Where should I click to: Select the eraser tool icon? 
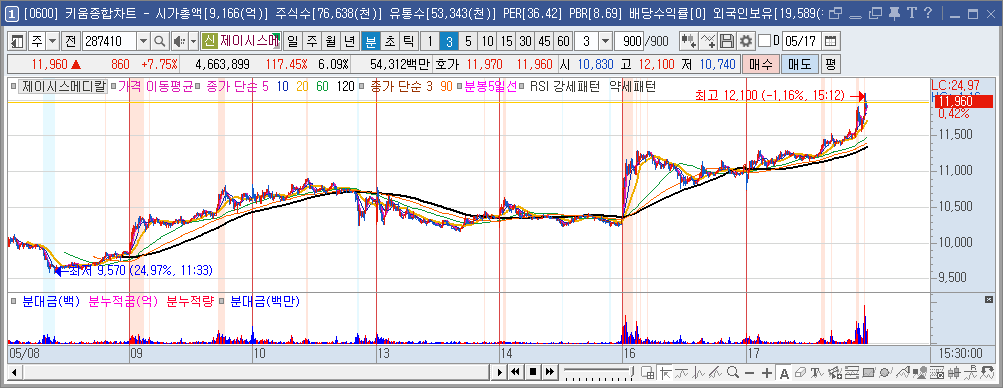pyautogui.click(x=800, y=372)
